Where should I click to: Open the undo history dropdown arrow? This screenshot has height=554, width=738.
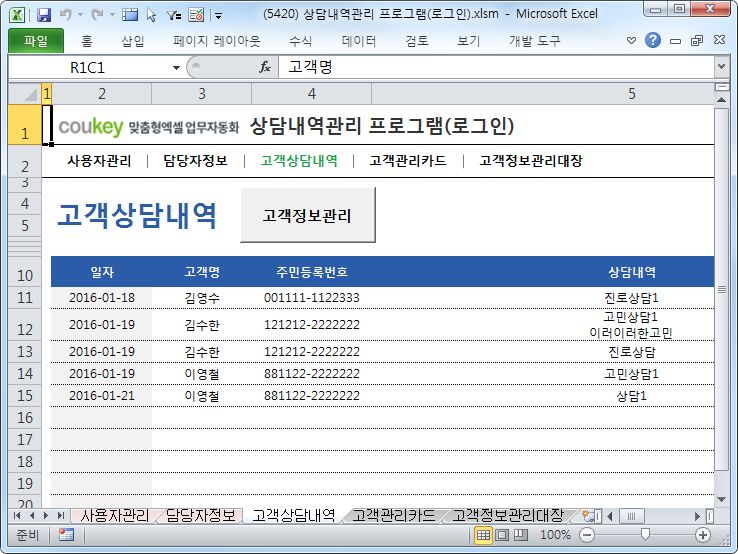click(x=80, y=15)
